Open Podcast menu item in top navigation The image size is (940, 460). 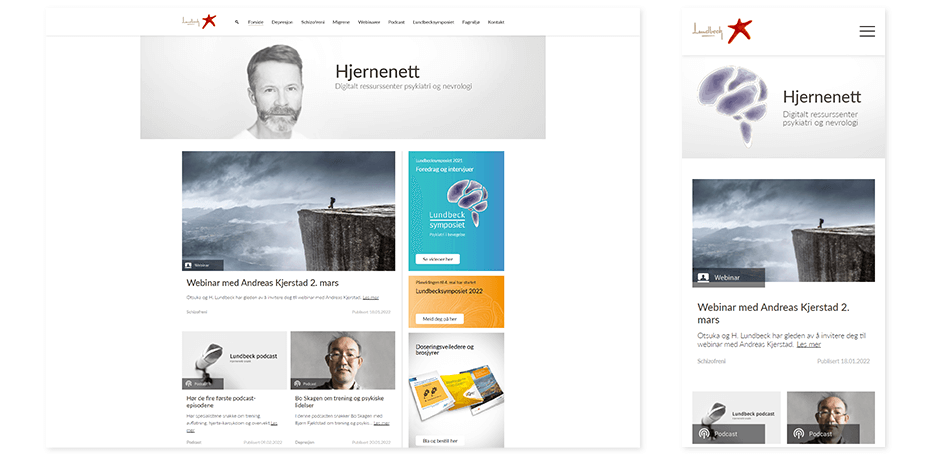click(396, 22)
